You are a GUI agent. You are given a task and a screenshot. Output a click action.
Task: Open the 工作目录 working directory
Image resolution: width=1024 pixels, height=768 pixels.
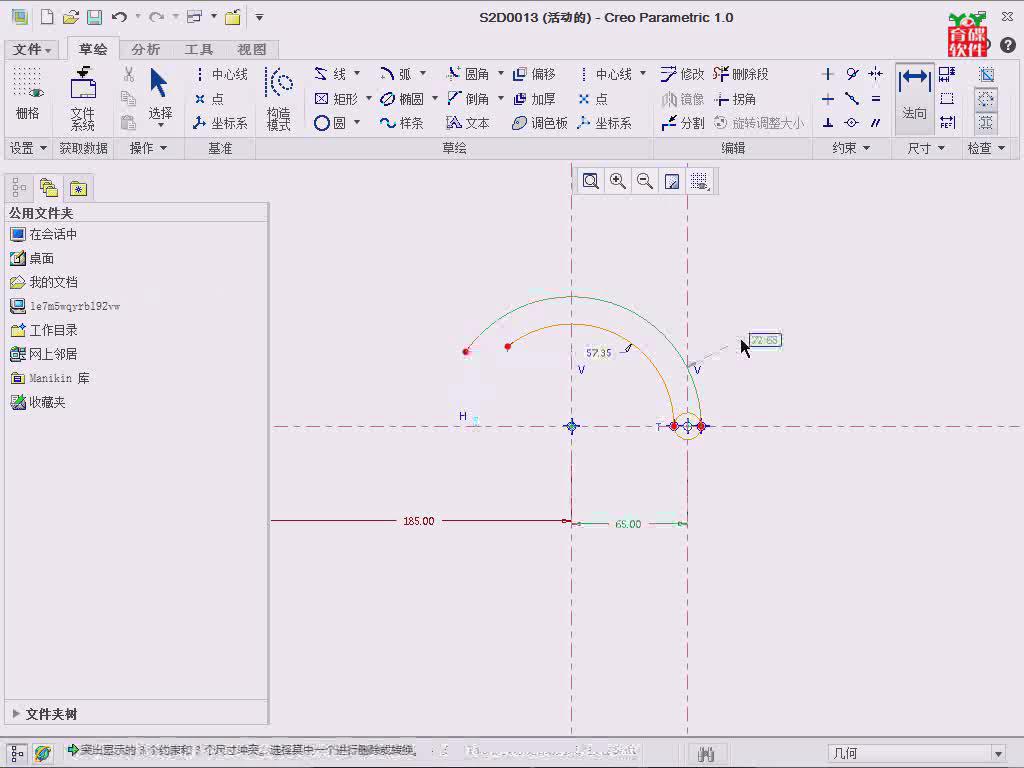44,330
